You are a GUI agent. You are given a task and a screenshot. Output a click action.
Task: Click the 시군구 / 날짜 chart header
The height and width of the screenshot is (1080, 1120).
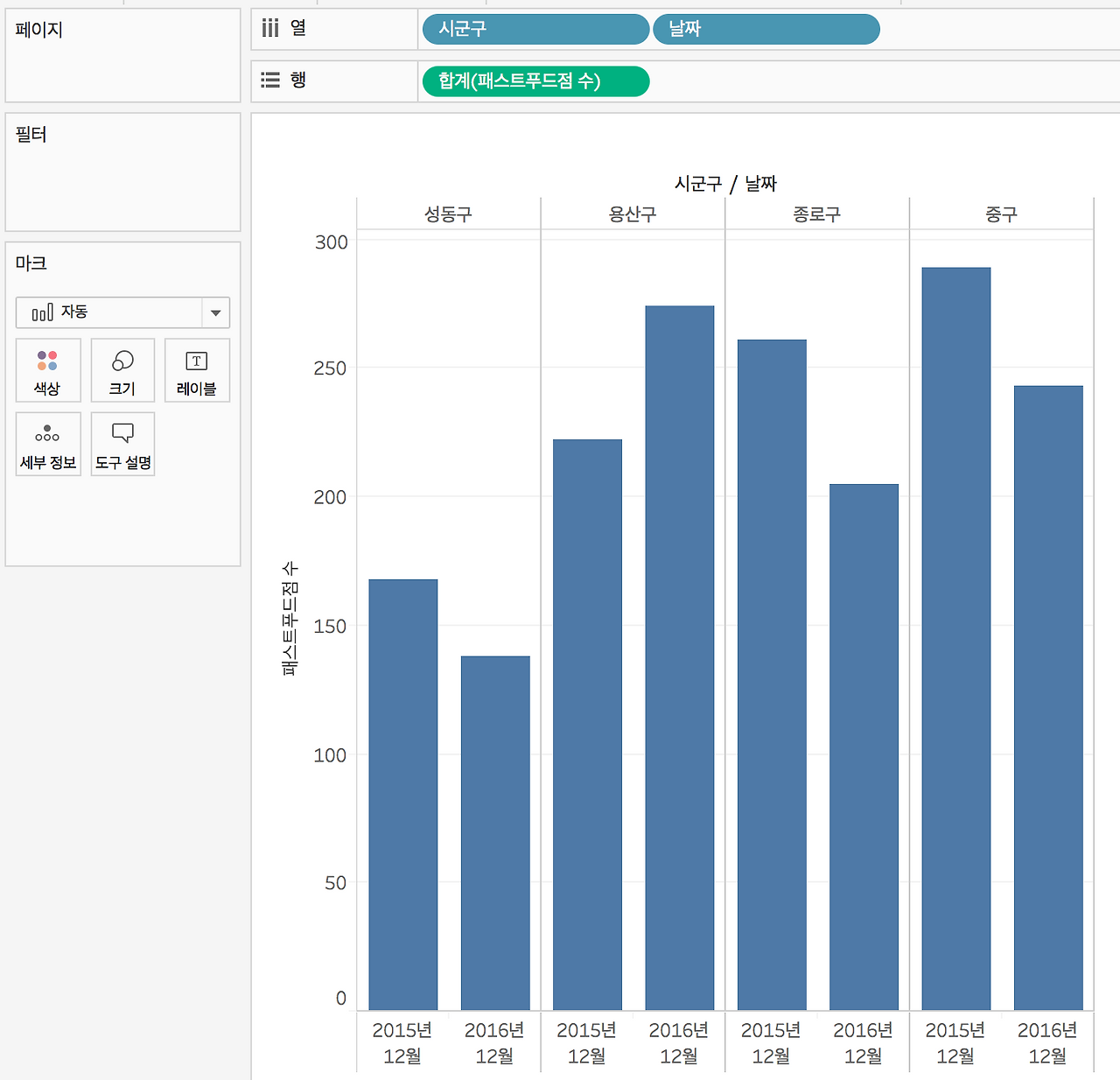pyautogui.click(x=725, y=184)
